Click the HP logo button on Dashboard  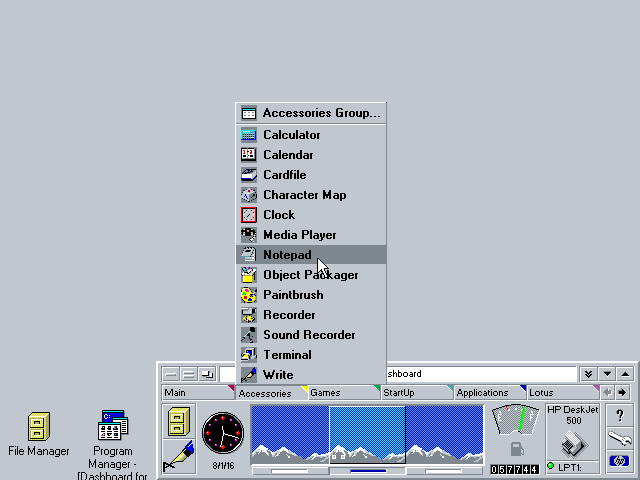620,461
